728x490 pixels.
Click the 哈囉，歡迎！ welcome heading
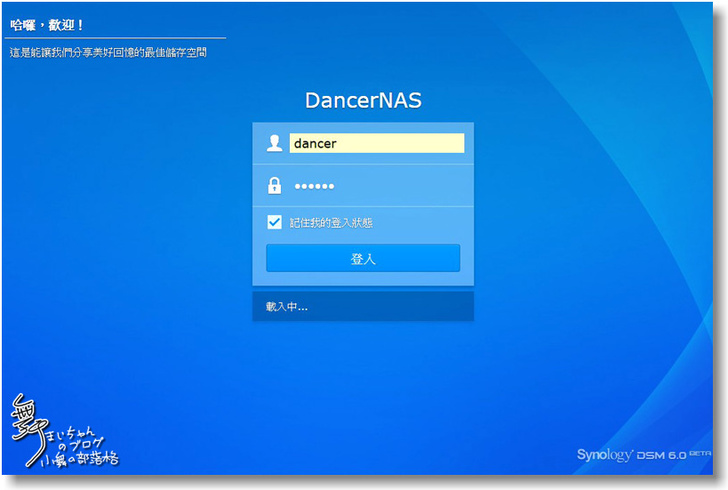coord(48,24)
